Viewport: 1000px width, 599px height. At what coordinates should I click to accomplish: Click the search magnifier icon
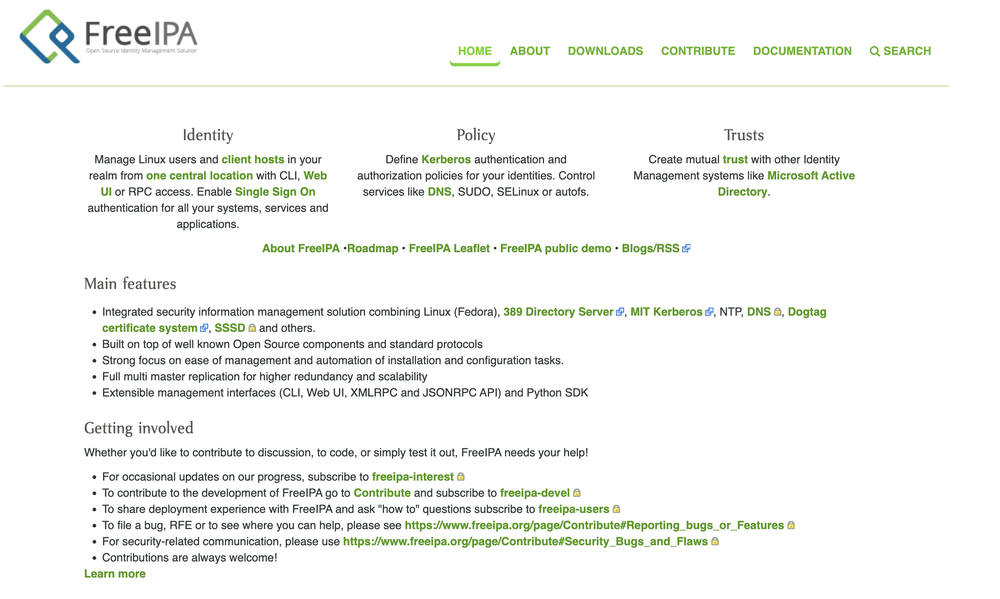tap(874, 52)
